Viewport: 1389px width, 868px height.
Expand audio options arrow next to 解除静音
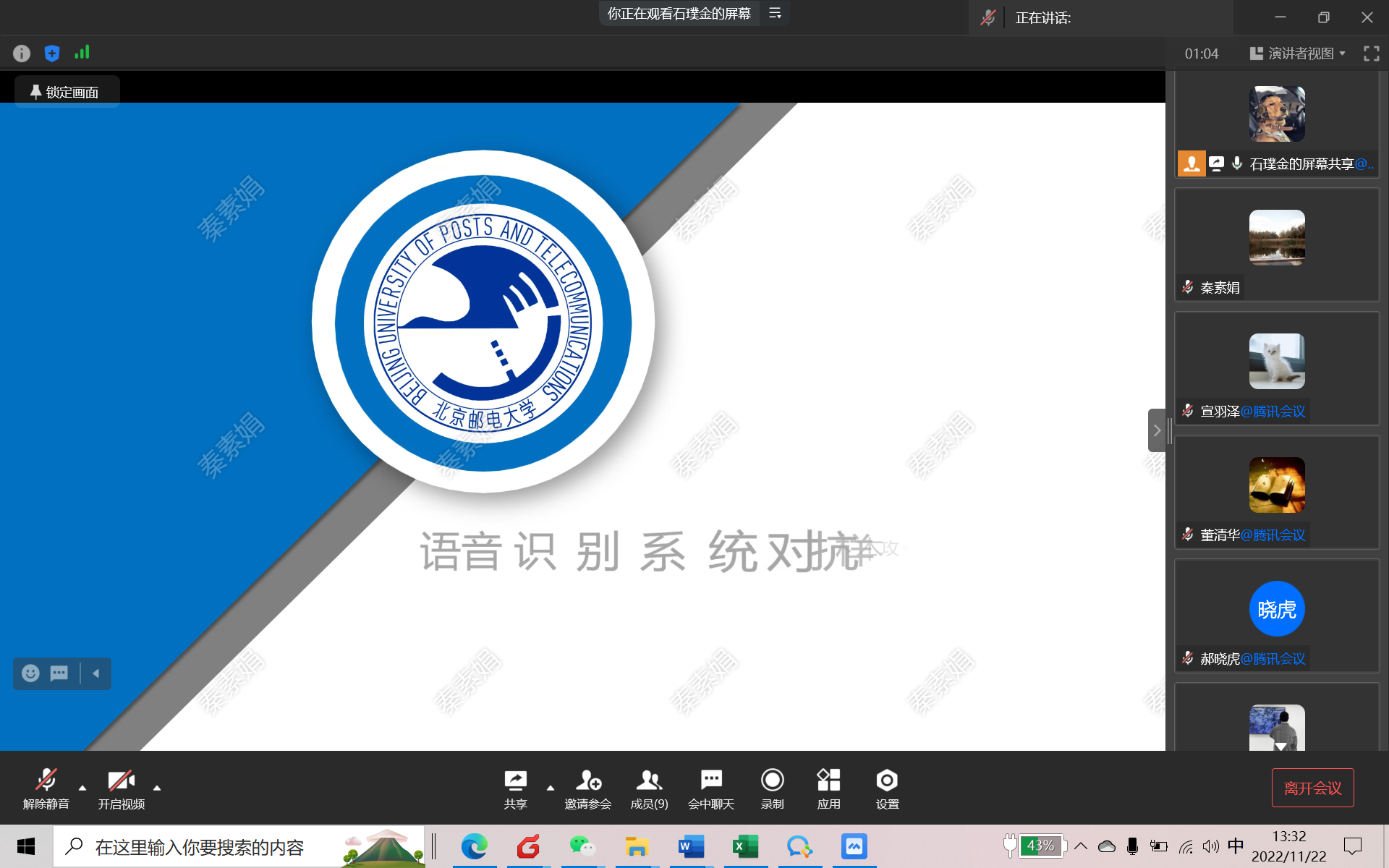coord(82,788)
